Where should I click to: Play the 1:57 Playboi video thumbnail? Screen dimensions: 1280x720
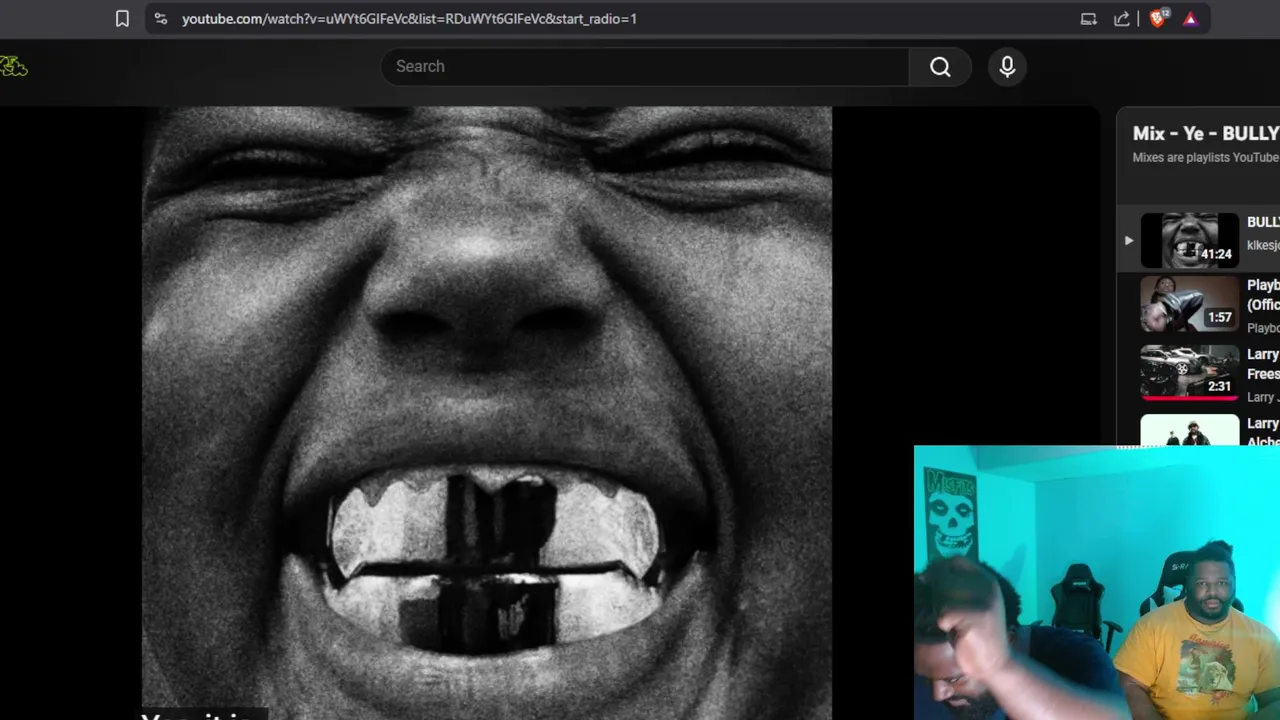1190,304
